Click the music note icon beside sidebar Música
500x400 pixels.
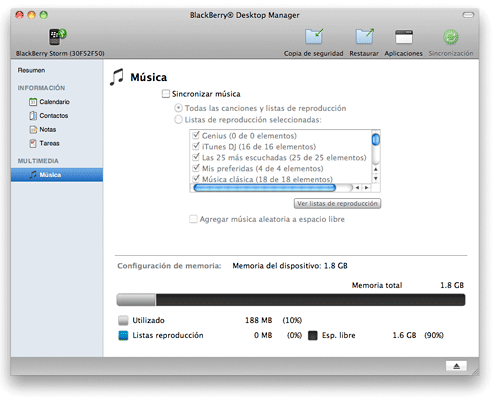click(x=33, y=175)
